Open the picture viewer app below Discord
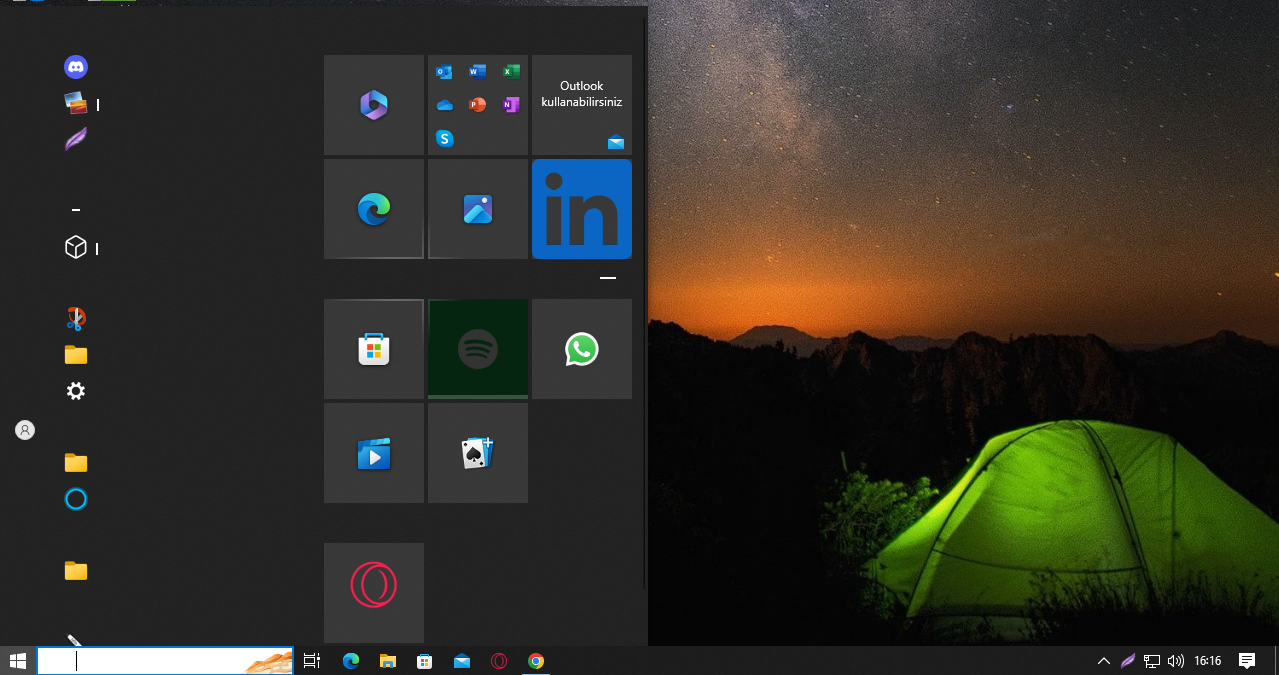 [76, 103]
